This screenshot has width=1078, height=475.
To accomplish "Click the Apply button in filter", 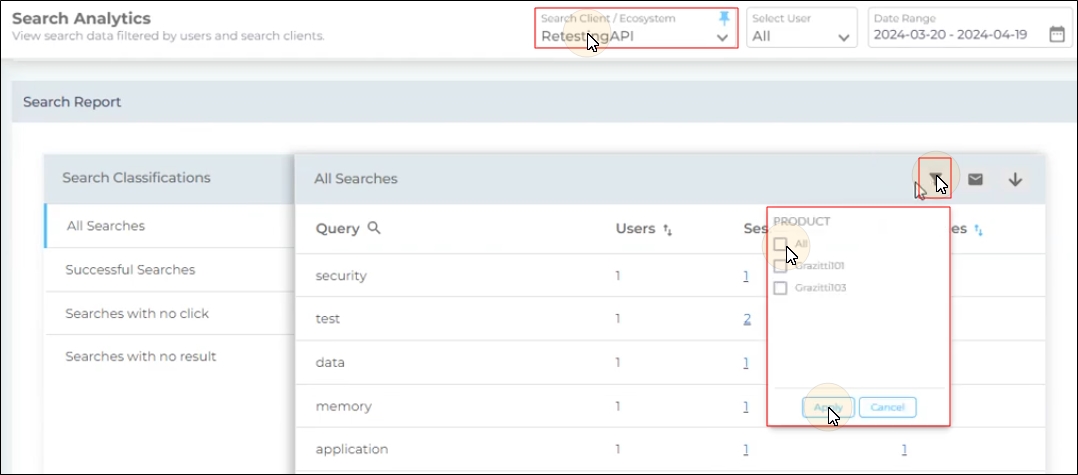I will (827, 407).
